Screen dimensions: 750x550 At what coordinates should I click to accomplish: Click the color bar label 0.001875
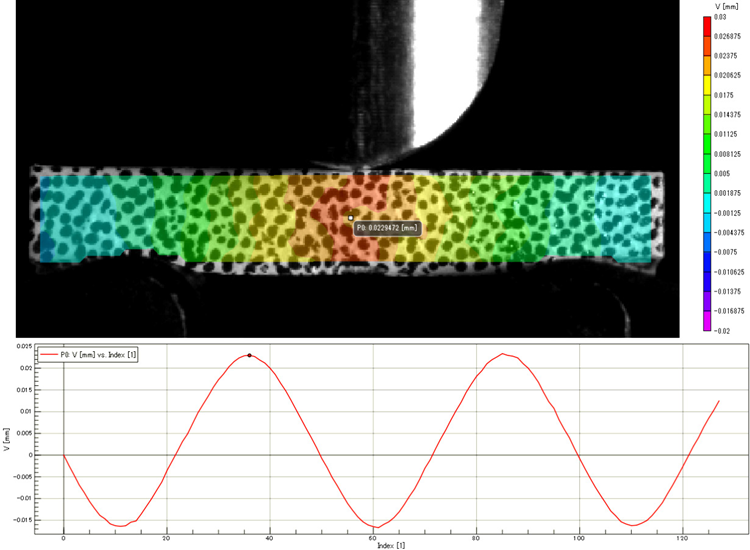pyautogui.click(x=727, y=193)
